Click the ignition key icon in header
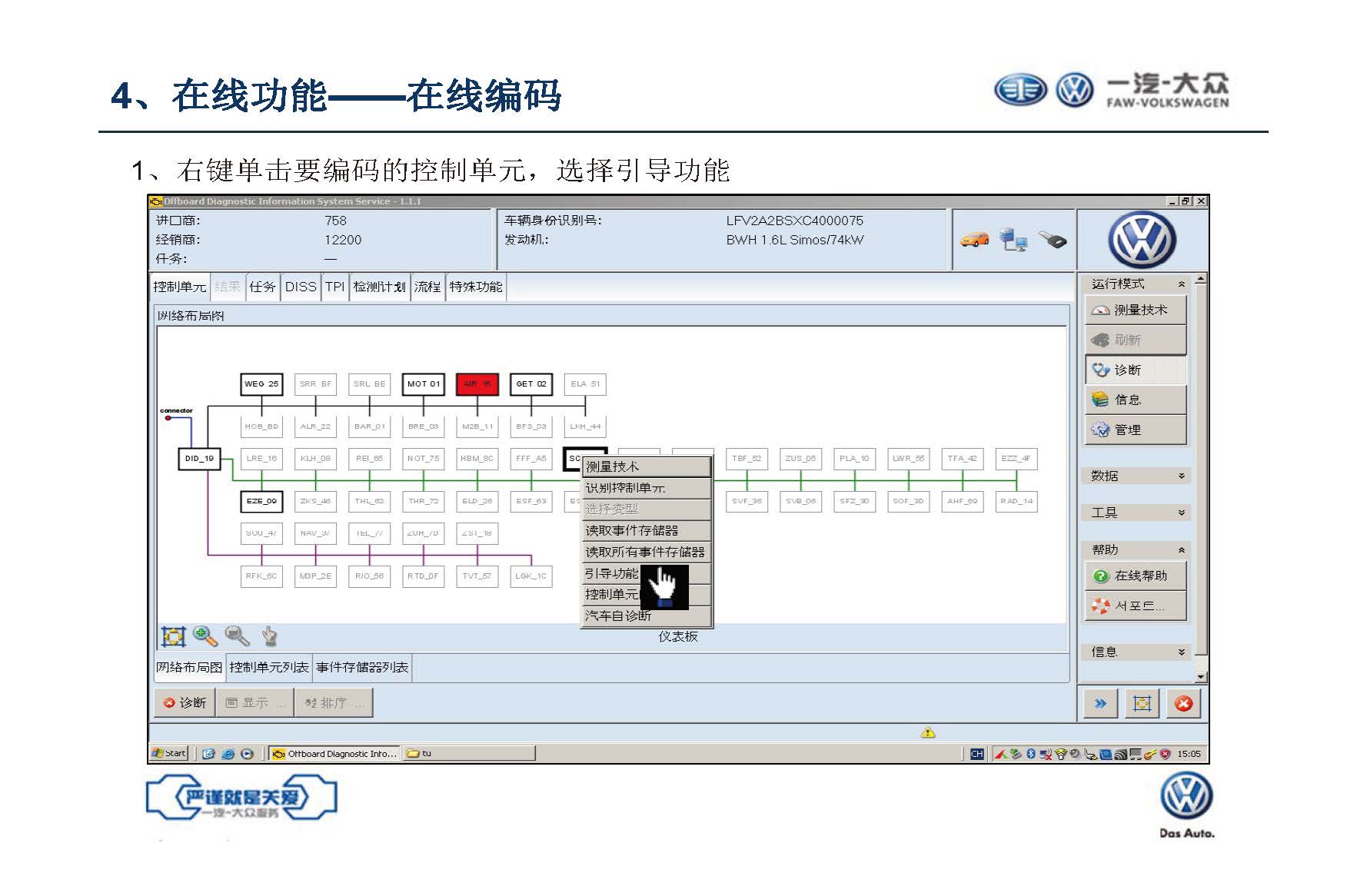This screenshot has width=1367, height=896. (x=1053, y=240)
